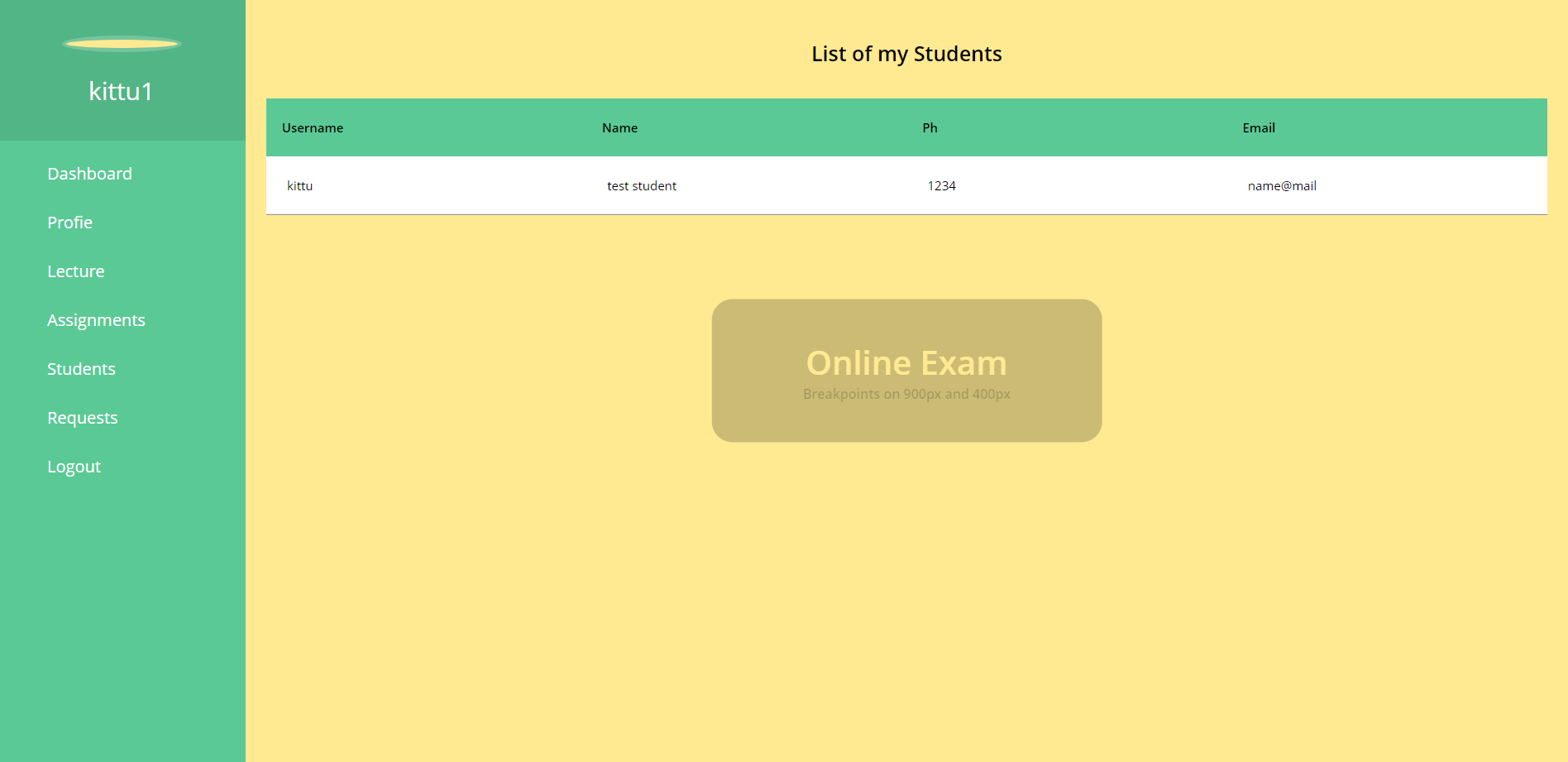
Task: Open the Assignments section
Action: click(96, 320)
